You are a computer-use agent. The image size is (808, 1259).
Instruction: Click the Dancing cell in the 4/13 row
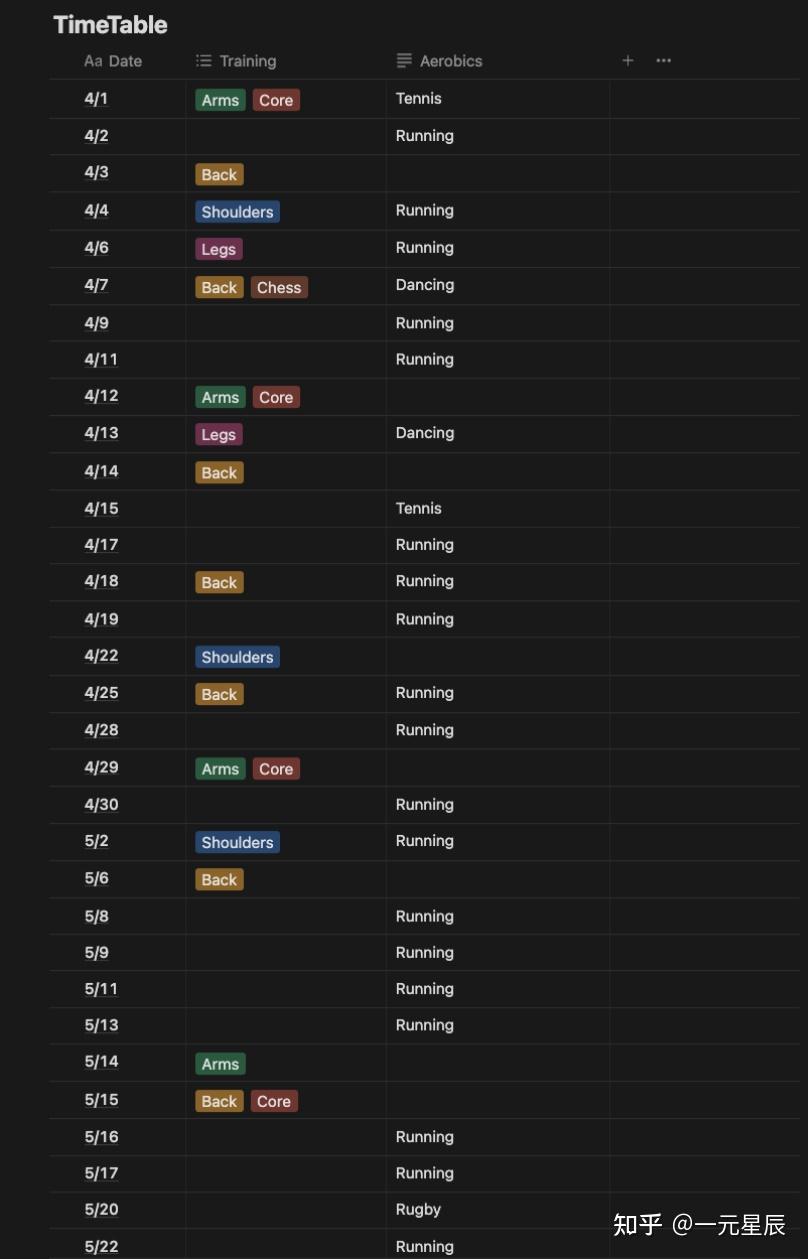[x=425, y=434]
